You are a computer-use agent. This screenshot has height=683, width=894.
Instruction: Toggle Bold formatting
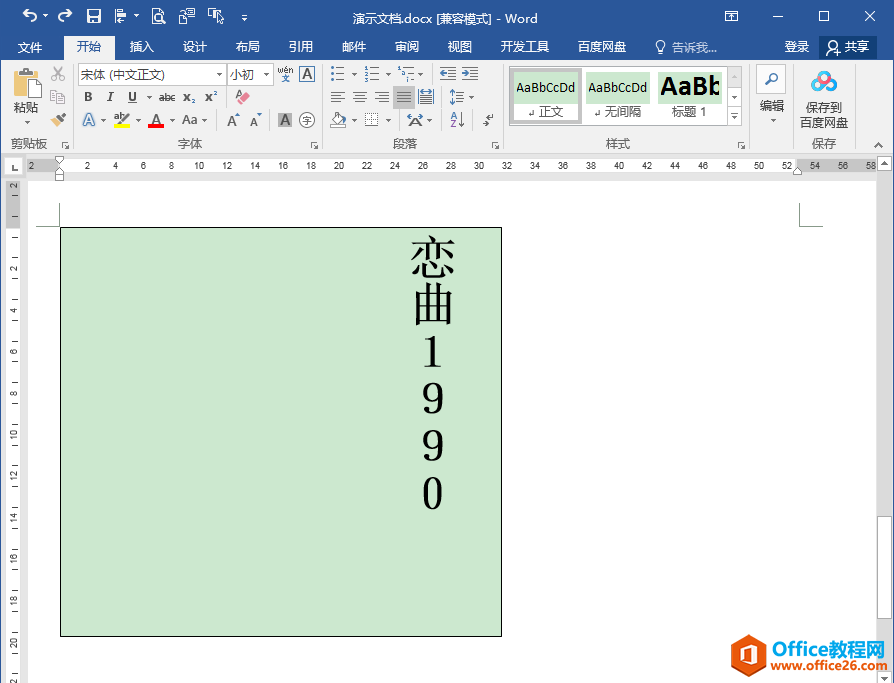pyautogui.click(x=88, y=97)
